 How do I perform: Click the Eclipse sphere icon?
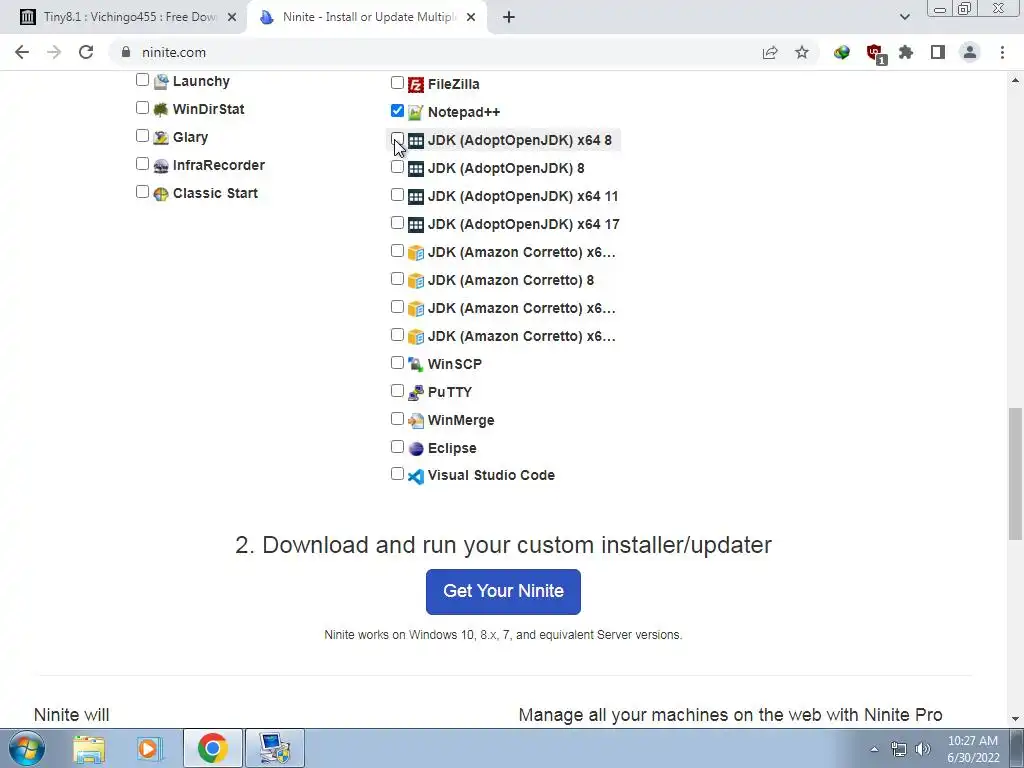(x=416, y=449)
